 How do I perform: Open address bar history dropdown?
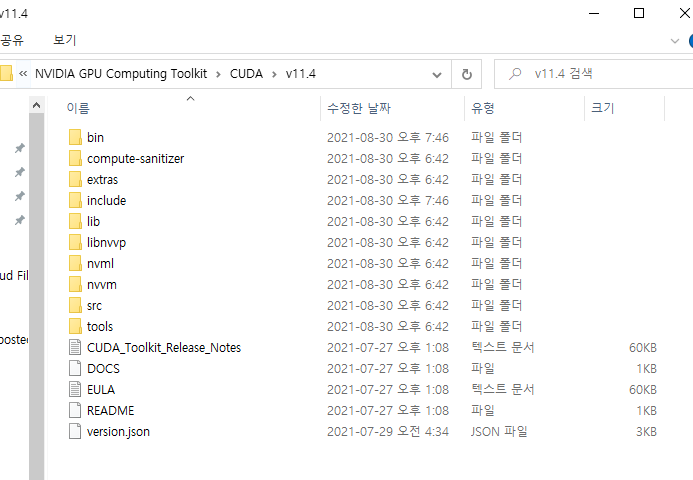437,75
